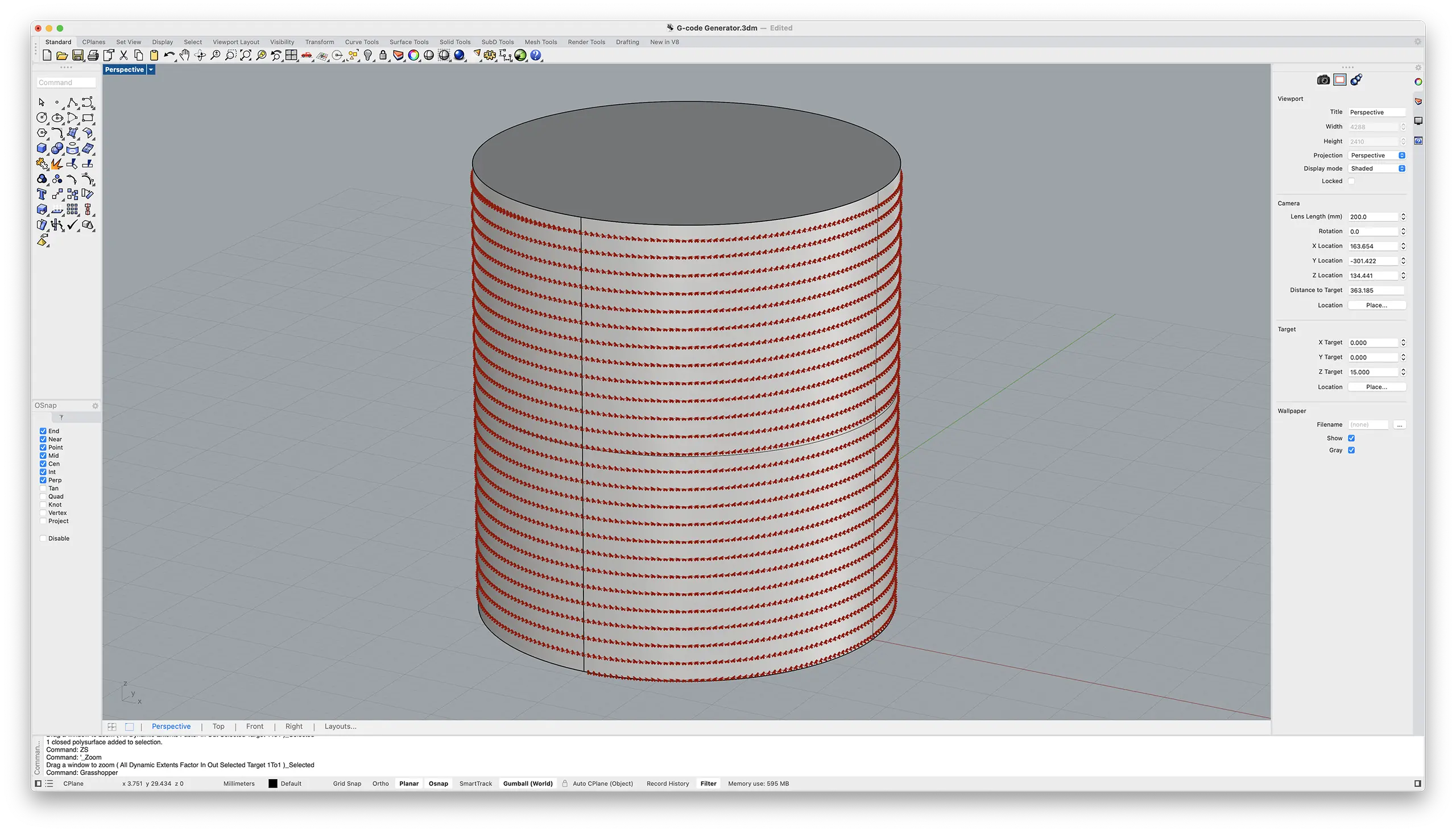This screenshot has width=1456, height=832.
Task: Click the Undo arrow icon
Action: (x=169, y=55)
